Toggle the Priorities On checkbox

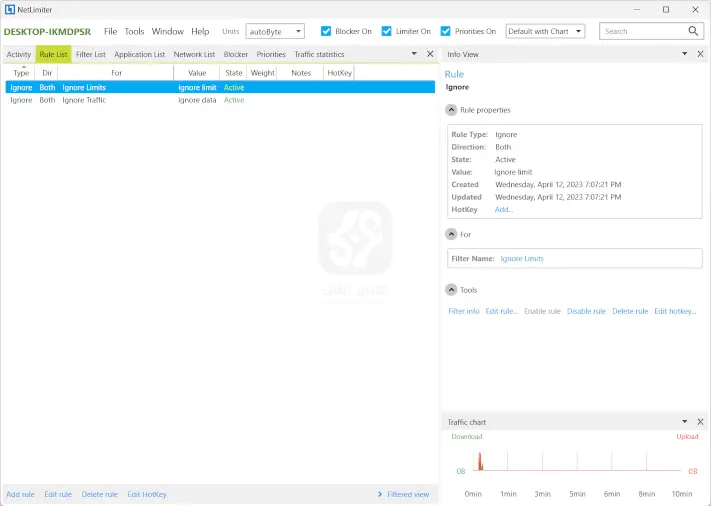(x=445, y=31)
